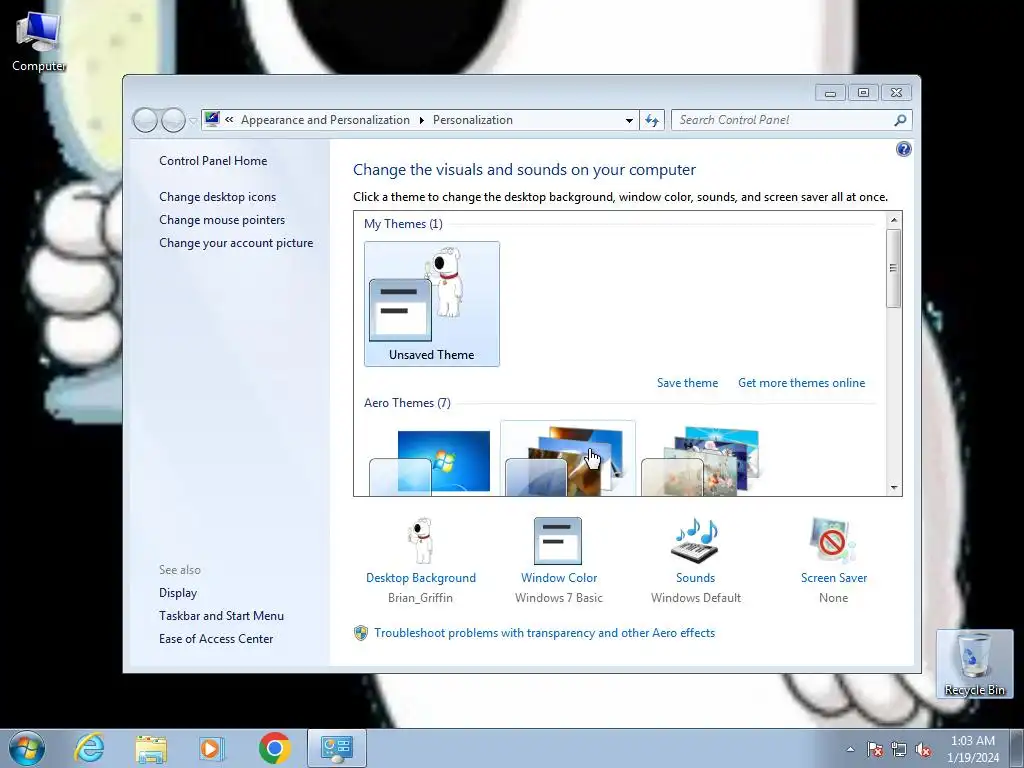Click Get more themes online

[x=801, y=383]
